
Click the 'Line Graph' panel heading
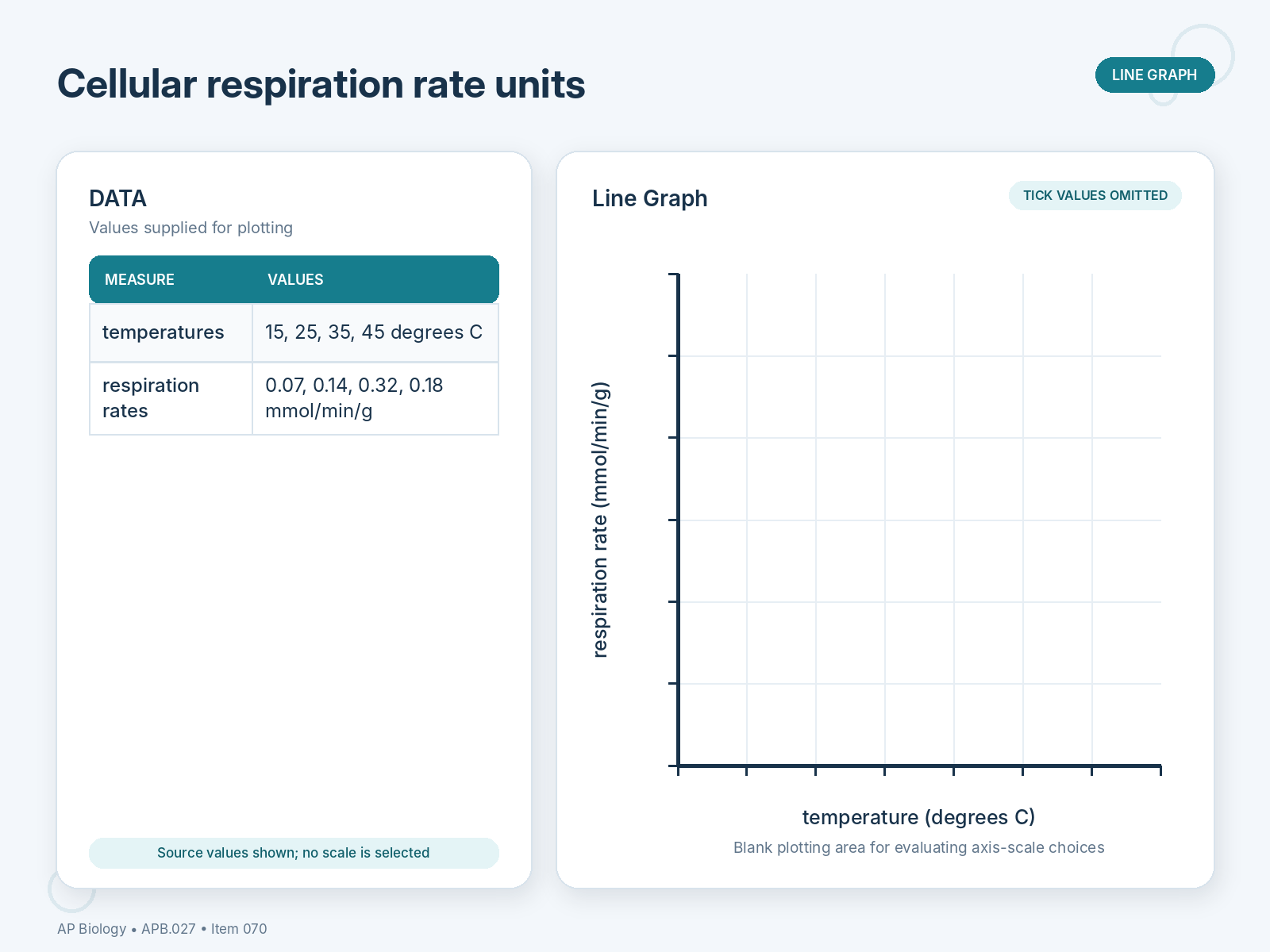tap(649, 198)
